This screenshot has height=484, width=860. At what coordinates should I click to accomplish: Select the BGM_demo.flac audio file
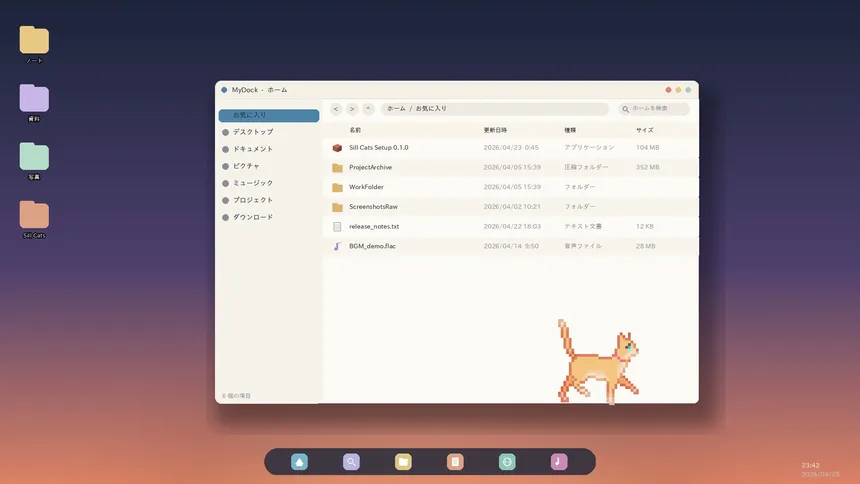pyautogui.click(x=372, y=246)
